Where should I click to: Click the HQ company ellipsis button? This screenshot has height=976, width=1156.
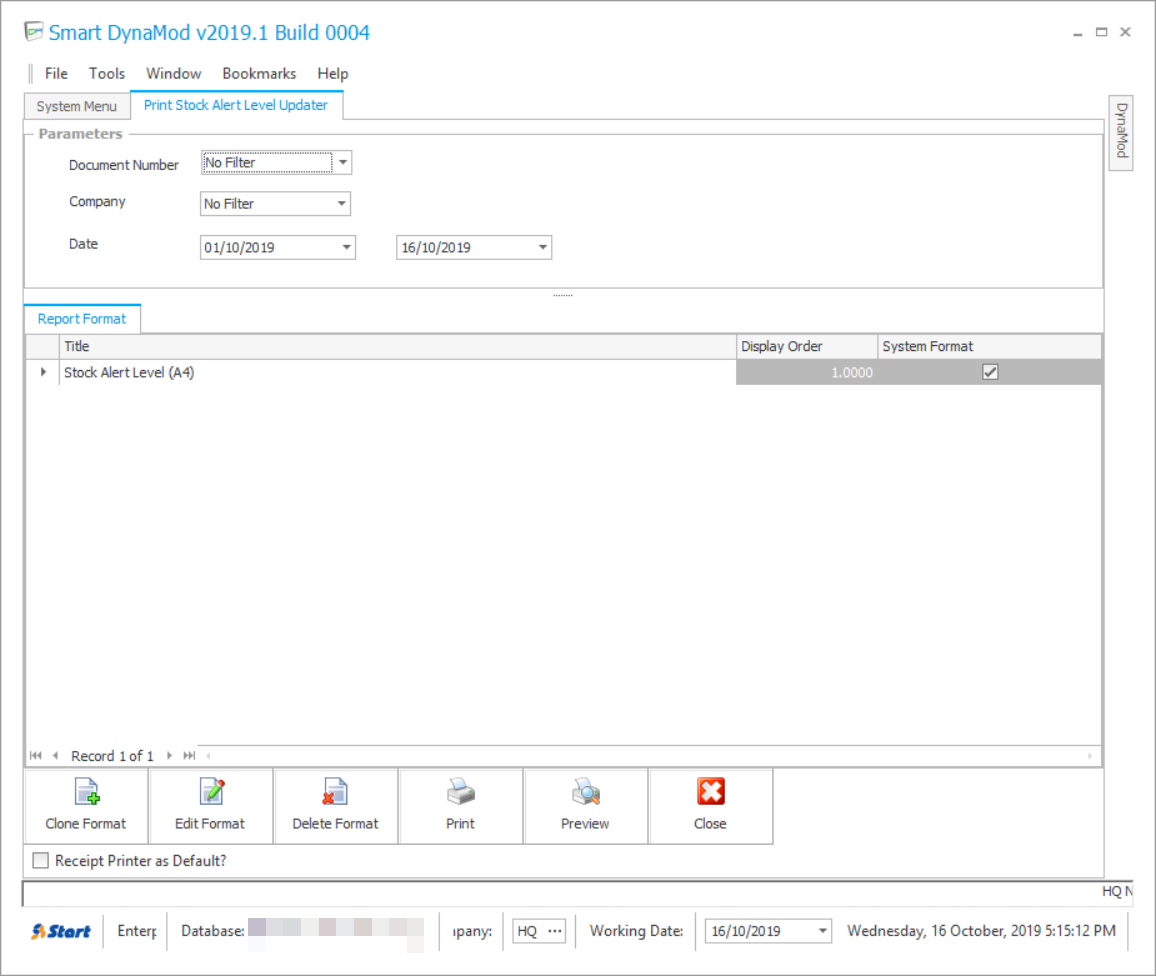(555, 931)
